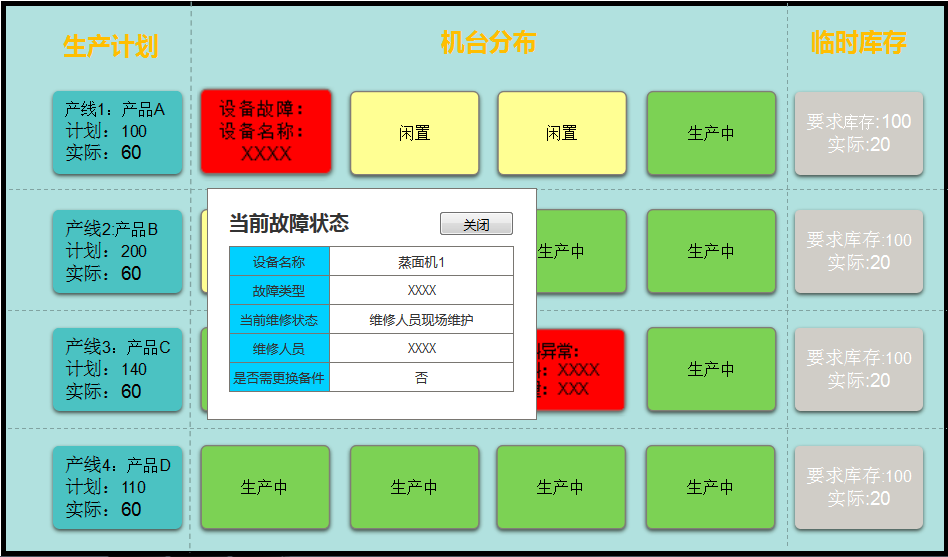Image resolution: width=948 pixels, height=557 pixels.
Task: Click XXXX value in the 故障类型 row
Action: (x=422, y=290)
